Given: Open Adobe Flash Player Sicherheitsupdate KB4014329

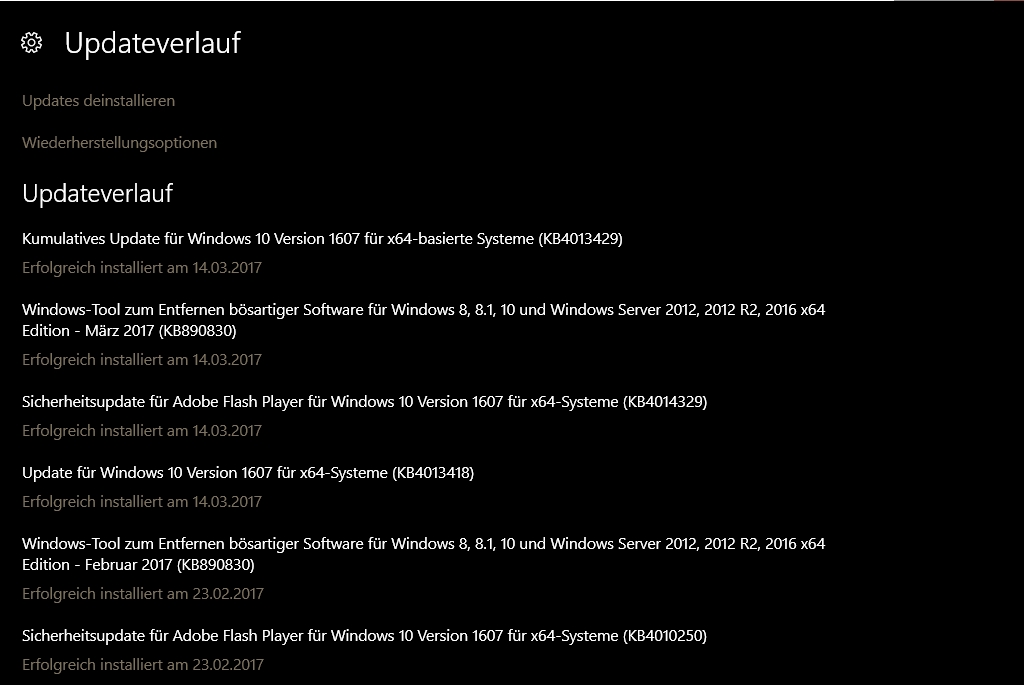Looking at the screenshot, I should coord(364,402).
